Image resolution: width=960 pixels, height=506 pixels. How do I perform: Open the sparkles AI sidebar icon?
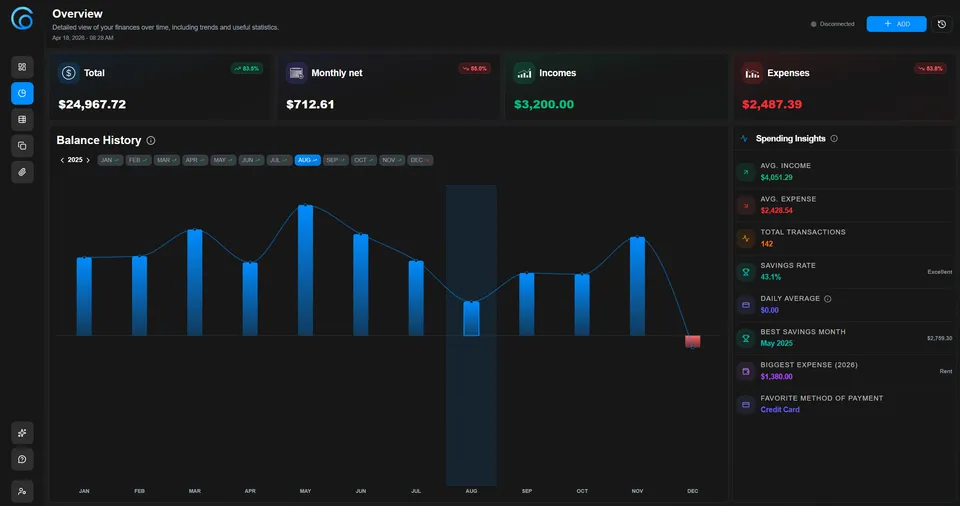coord(22,432)
